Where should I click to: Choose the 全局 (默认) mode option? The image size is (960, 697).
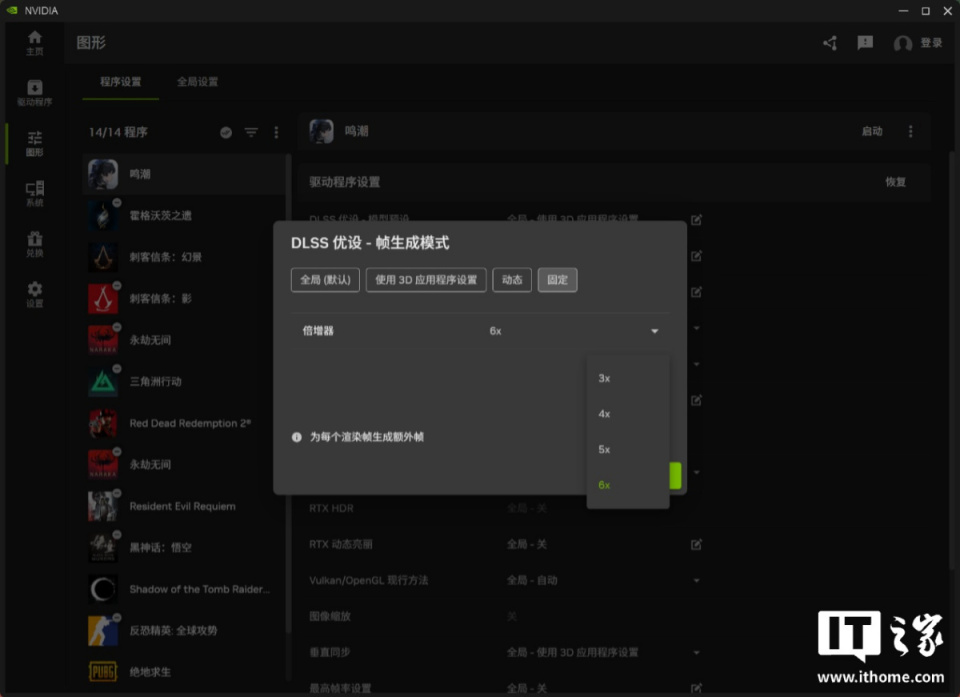325,280
